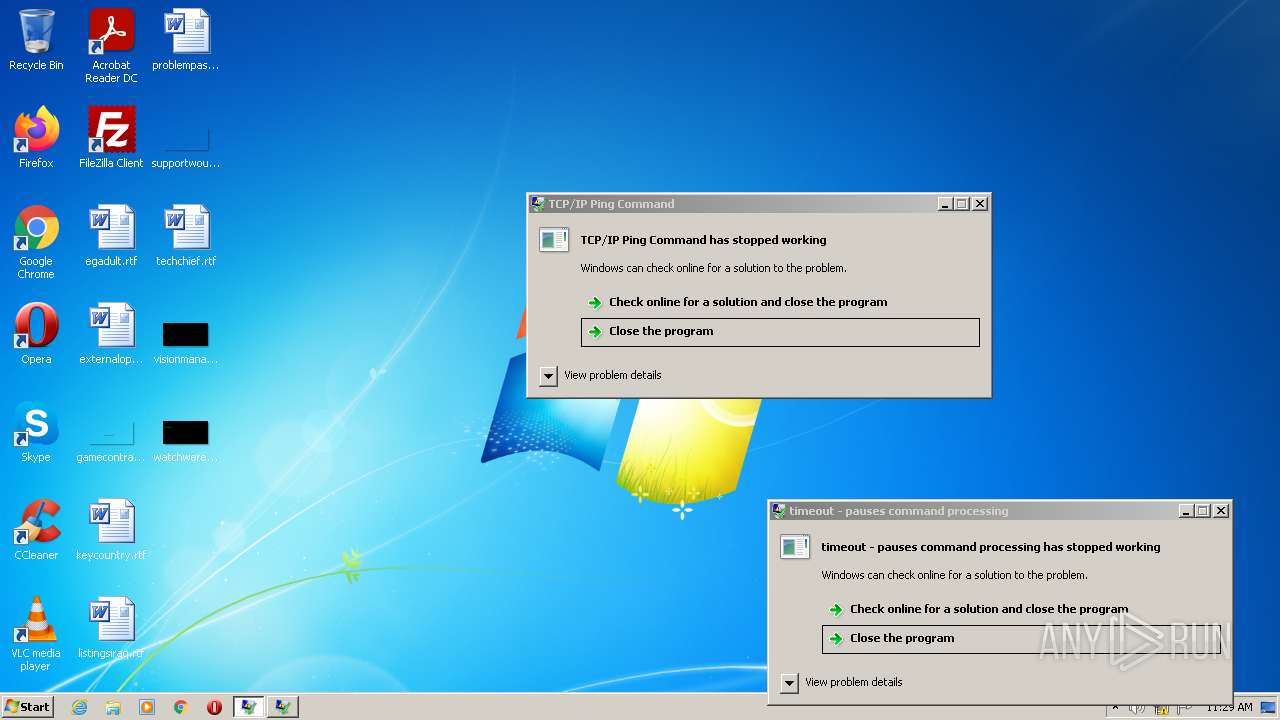Launch Acrobat Reader DC from desktop
1280x720 pixels.
(111, 46)
